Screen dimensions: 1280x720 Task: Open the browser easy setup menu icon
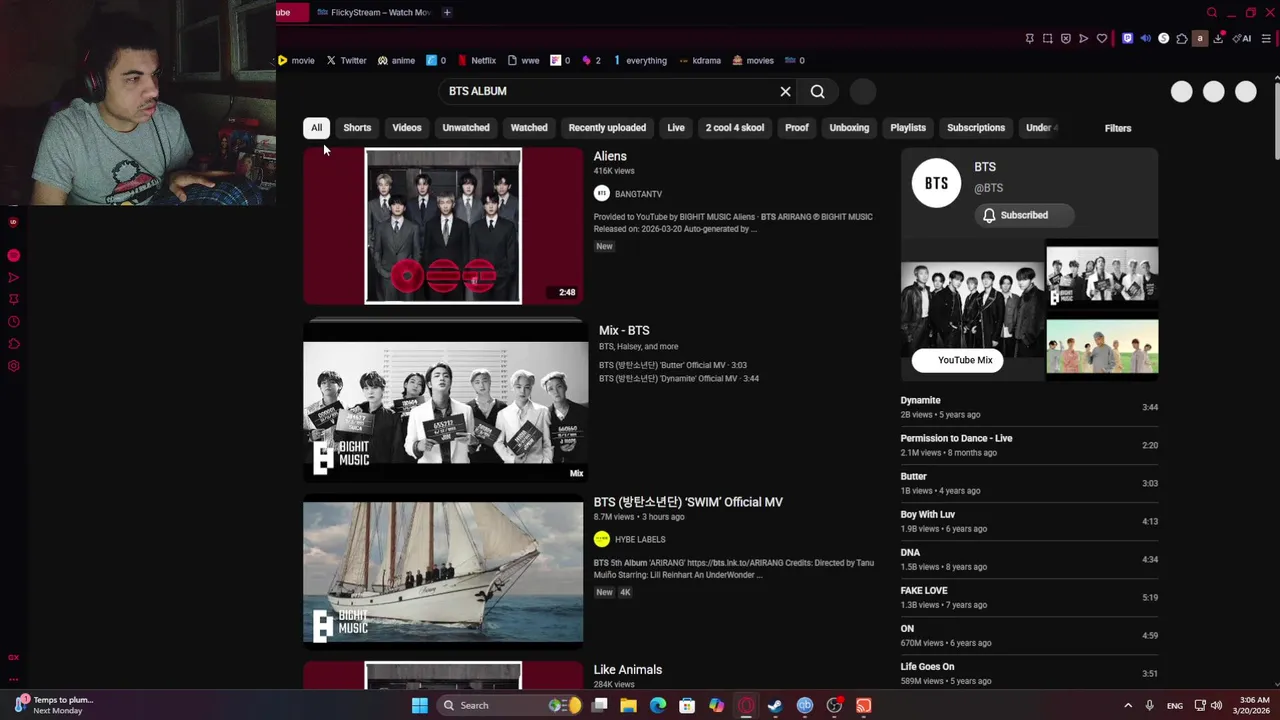1266,38
